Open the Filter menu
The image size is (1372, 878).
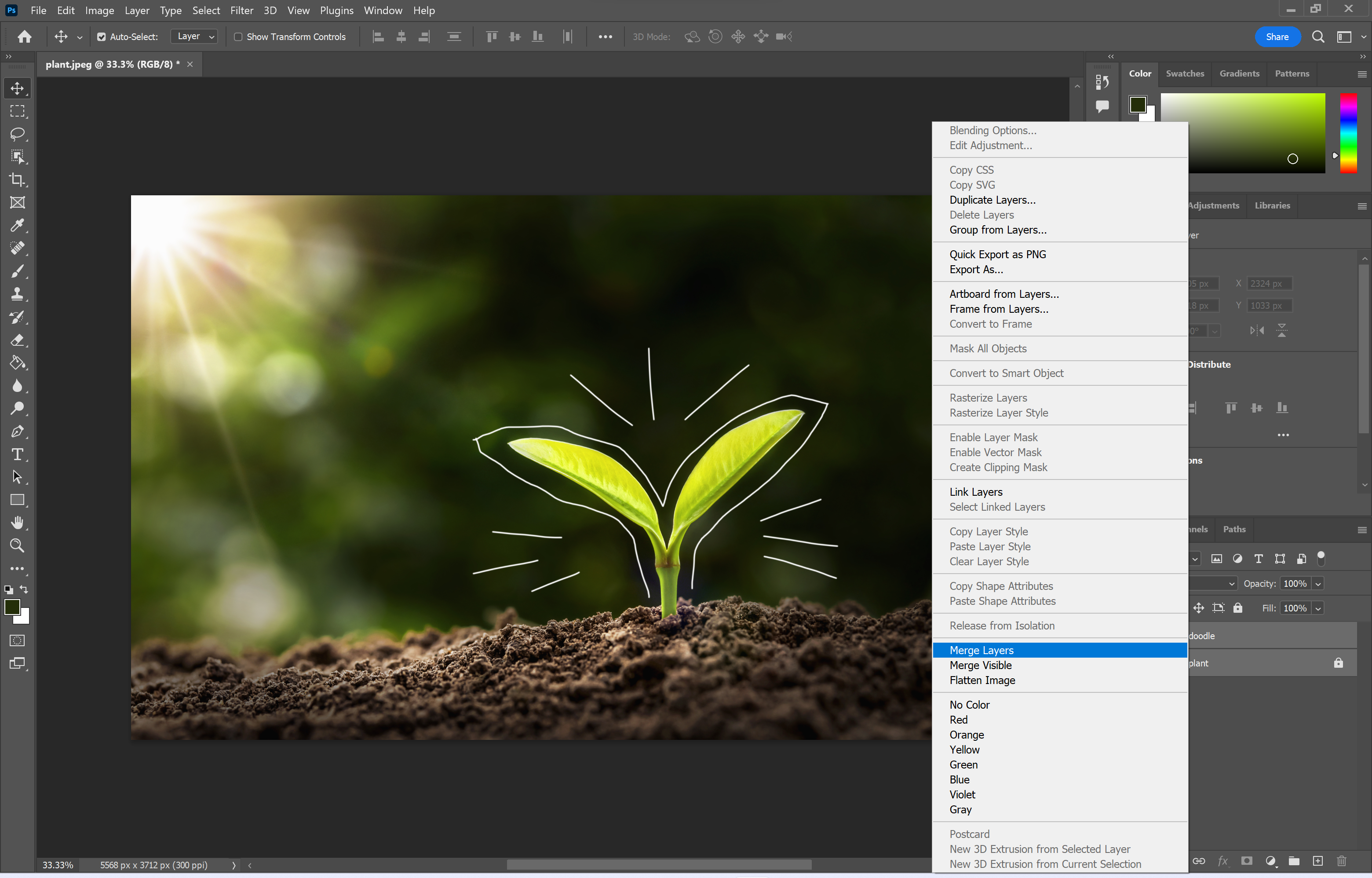242,10
